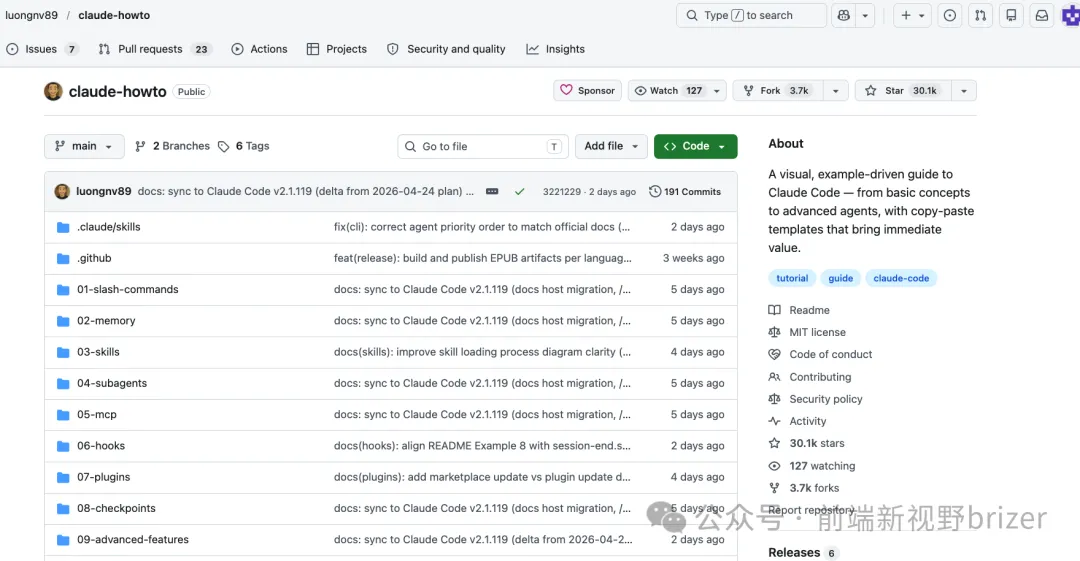Open repositories icon in top header
Image resolution: width=1080 pixels, height=561 pixels.
coord(1011,15)
